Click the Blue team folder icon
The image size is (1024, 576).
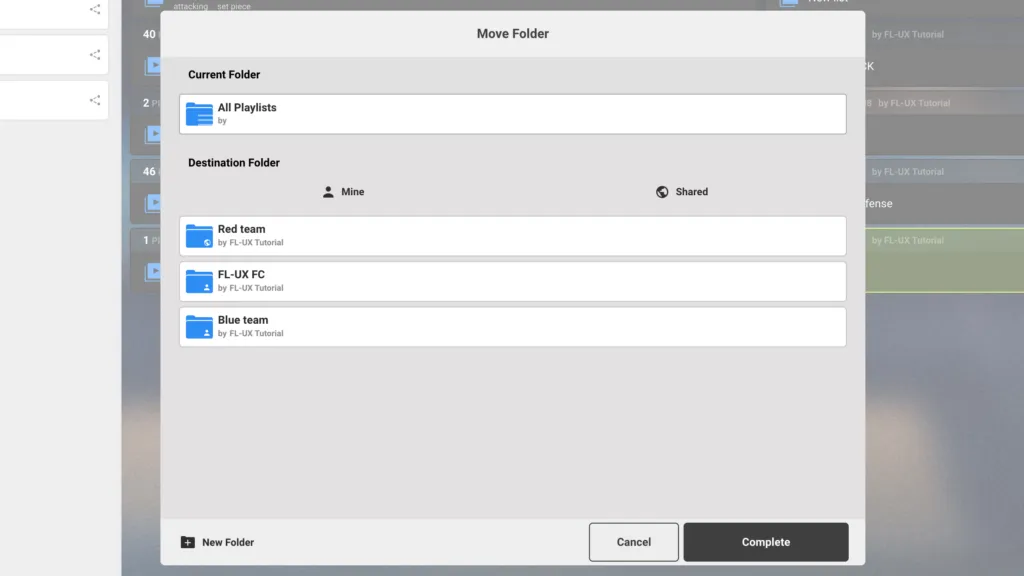[x=199, y=327]
